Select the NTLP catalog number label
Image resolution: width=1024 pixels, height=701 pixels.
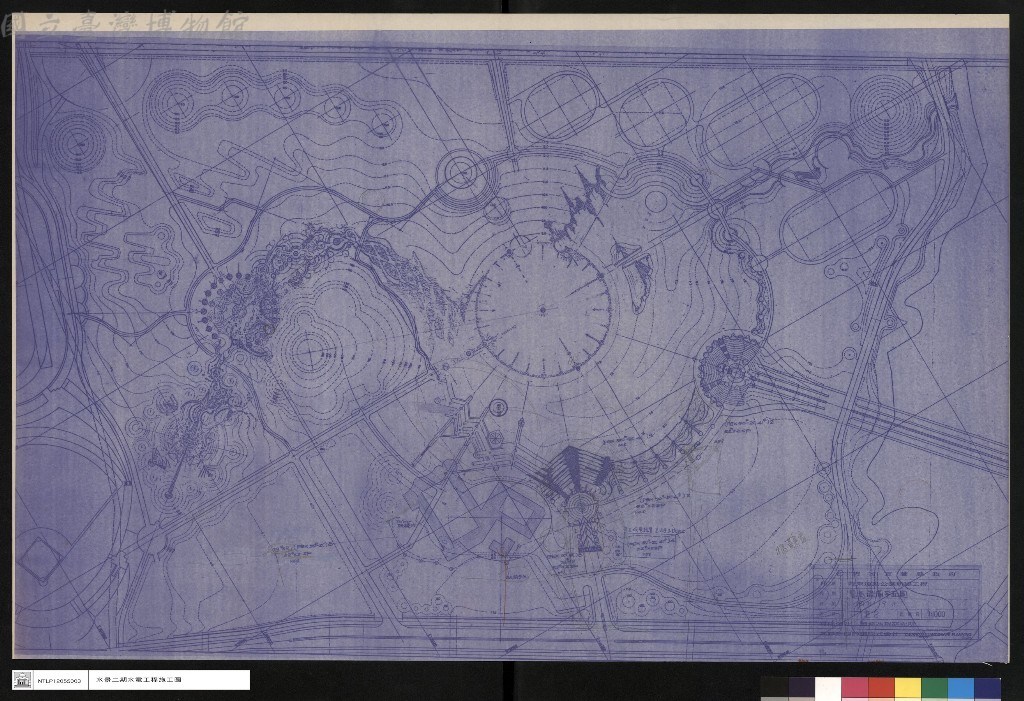59,680
